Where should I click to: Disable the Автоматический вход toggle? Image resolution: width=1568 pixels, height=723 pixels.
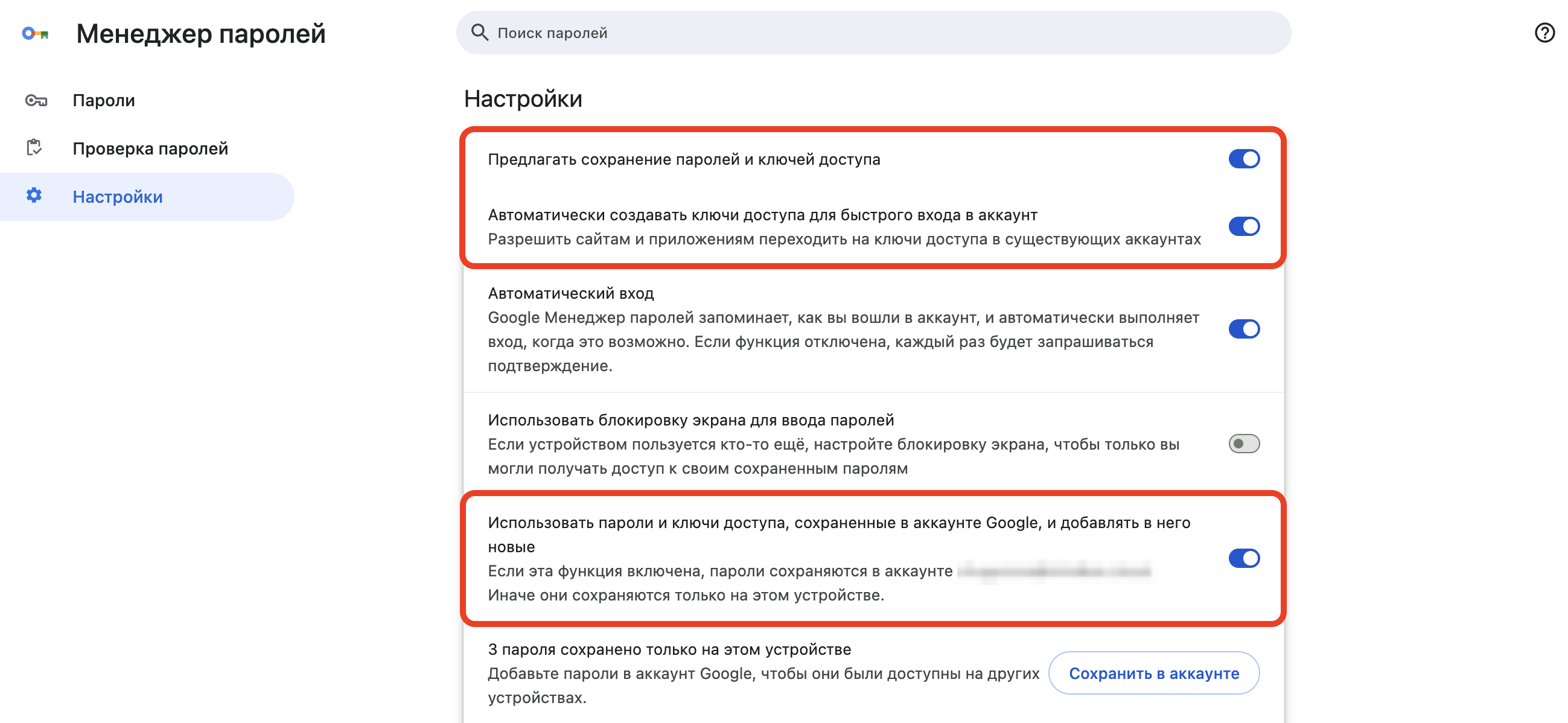[1244, 329]
